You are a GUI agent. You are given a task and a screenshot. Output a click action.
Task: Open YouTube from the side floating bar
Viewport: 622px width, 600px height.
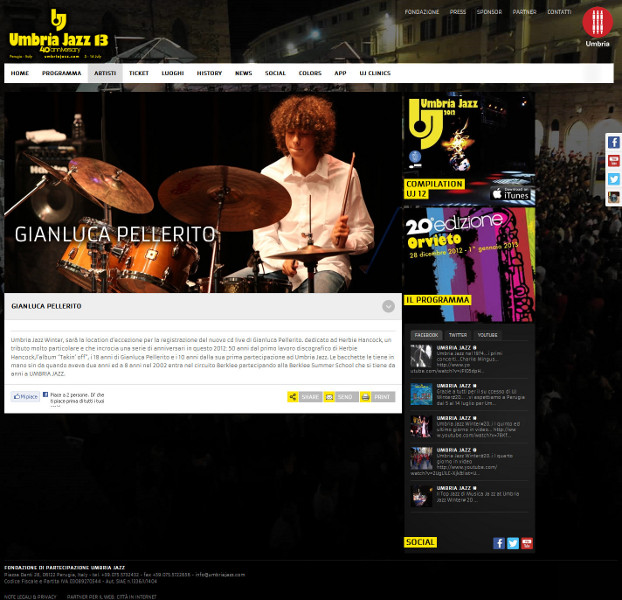click(x=614, y=161)
